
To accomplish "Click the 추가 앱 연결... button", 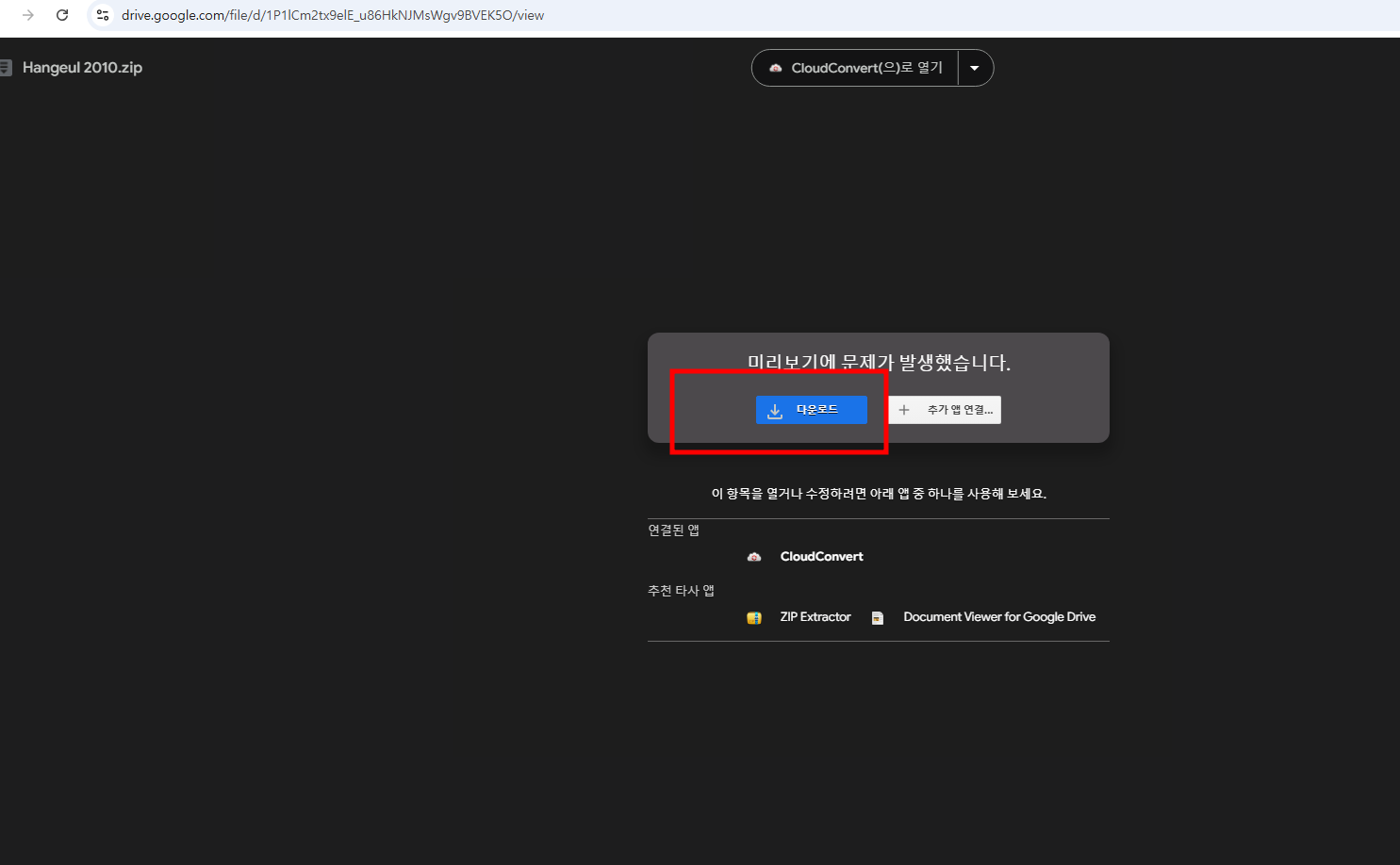I will [945, 410].
